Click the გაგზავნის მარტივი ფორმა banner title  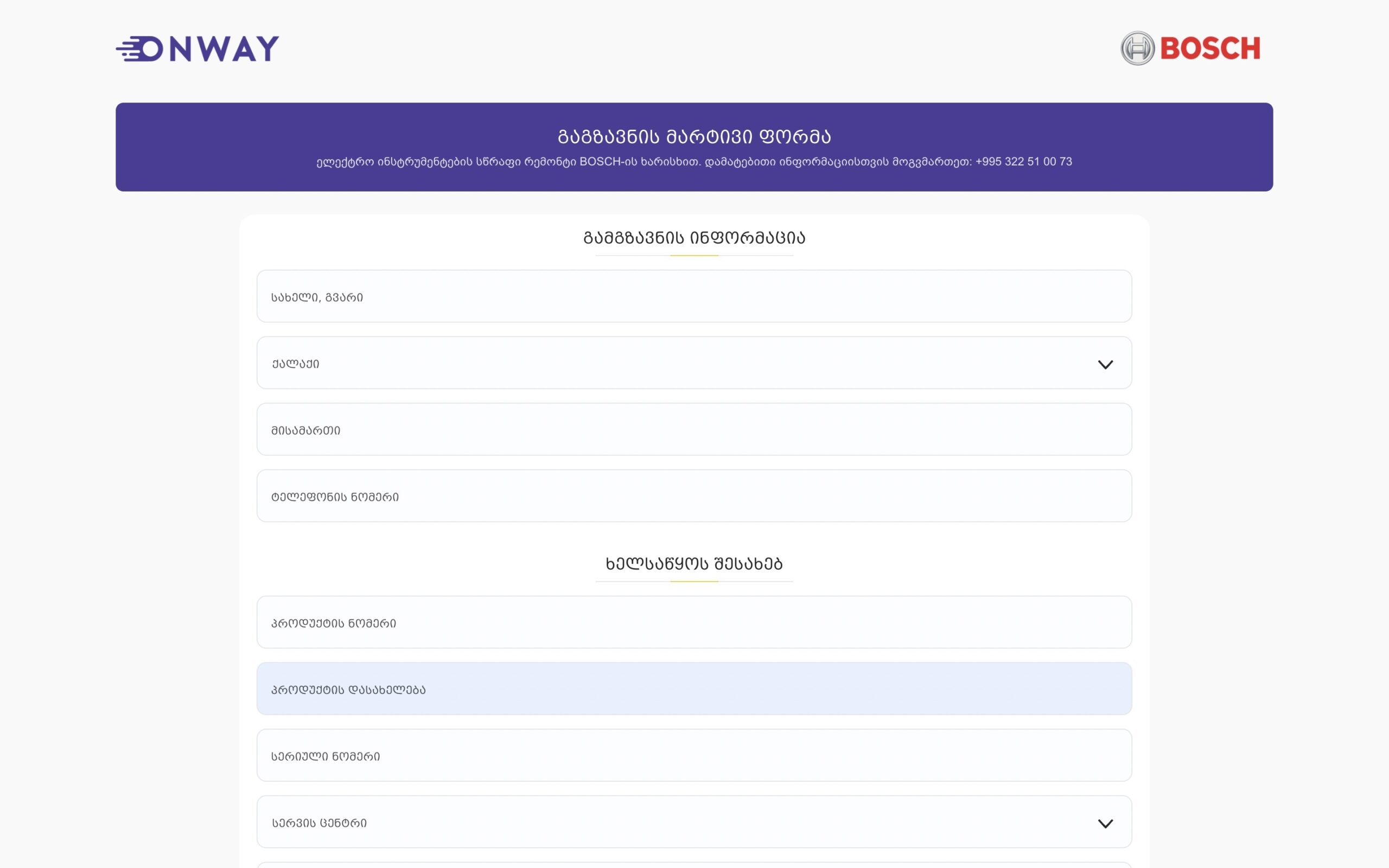coord(694,137)
